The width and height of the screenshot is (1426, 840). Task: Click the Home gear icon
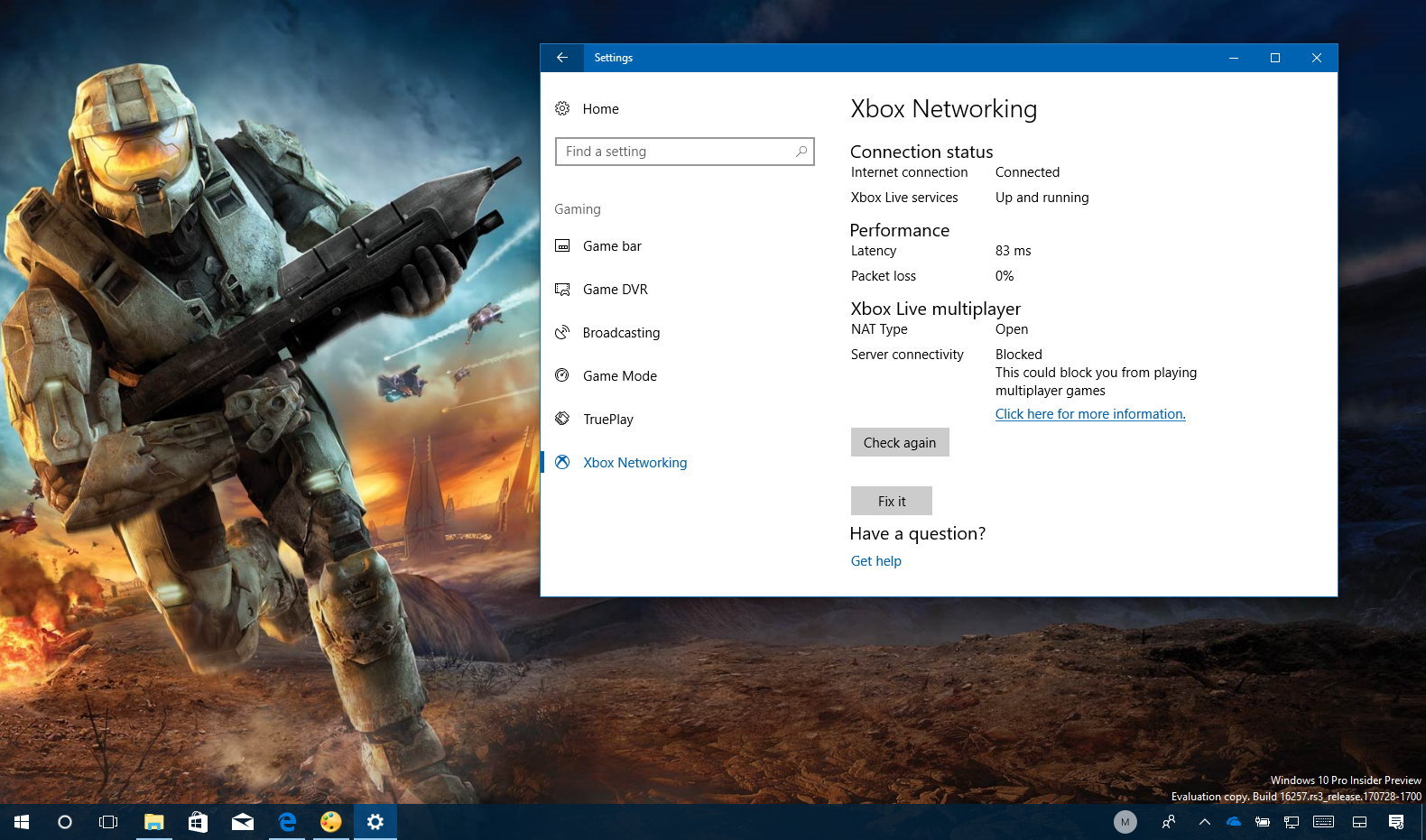562,109
